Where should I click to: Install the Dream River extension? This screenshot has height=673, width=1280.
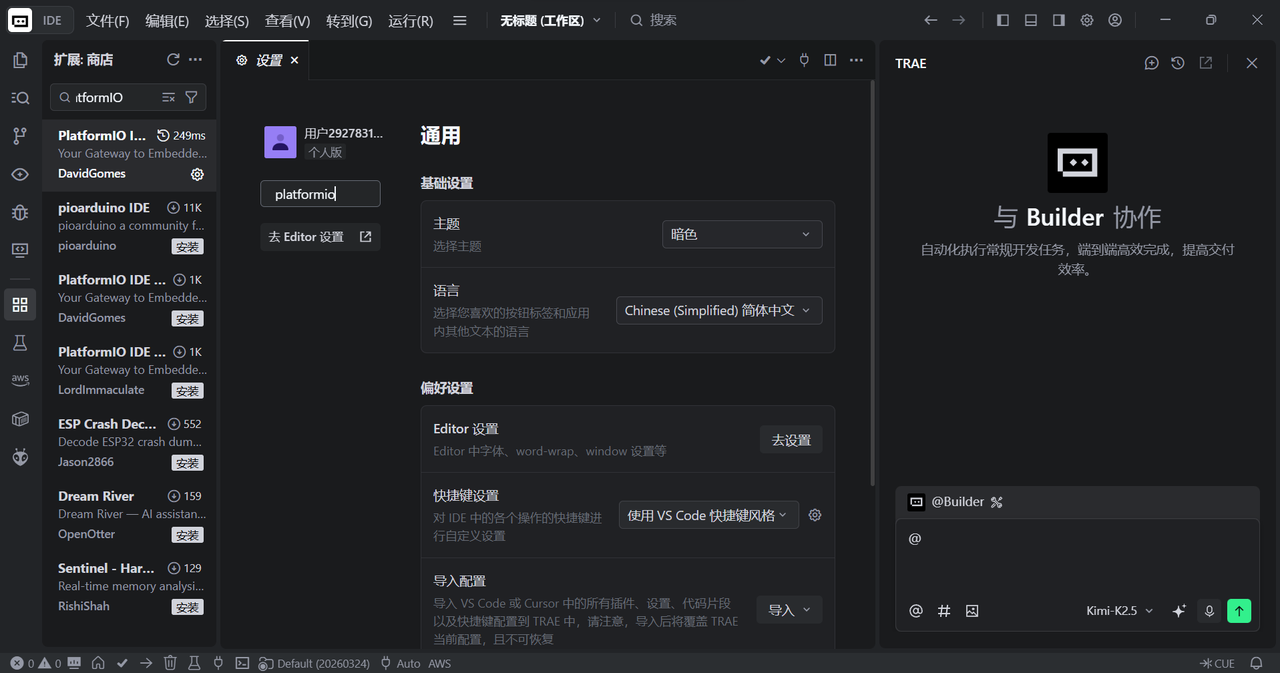click(188, 535)
